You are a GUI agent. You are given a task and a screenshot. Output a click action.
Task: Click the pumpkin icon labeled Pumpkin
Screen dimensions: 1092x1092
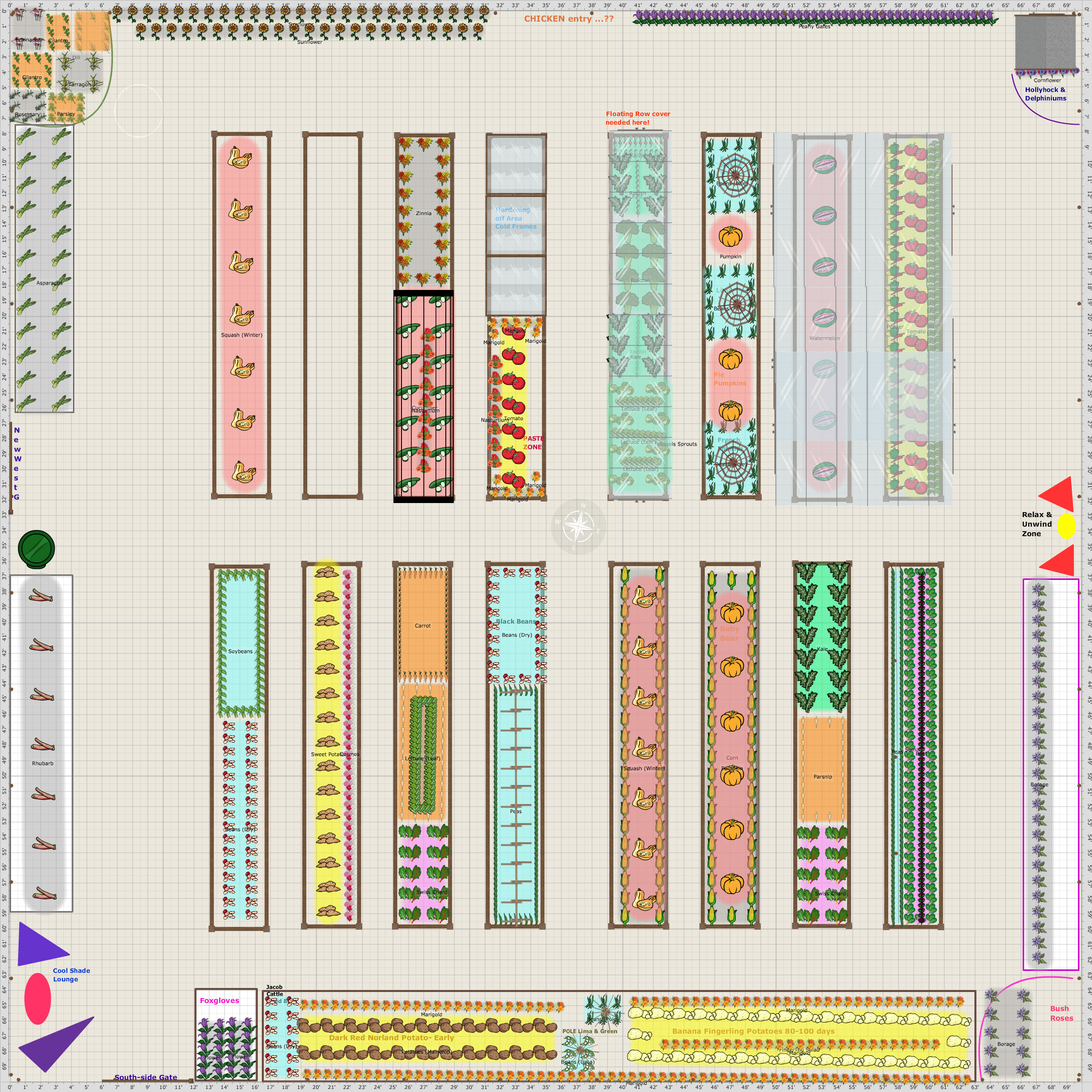coord(730,236)
